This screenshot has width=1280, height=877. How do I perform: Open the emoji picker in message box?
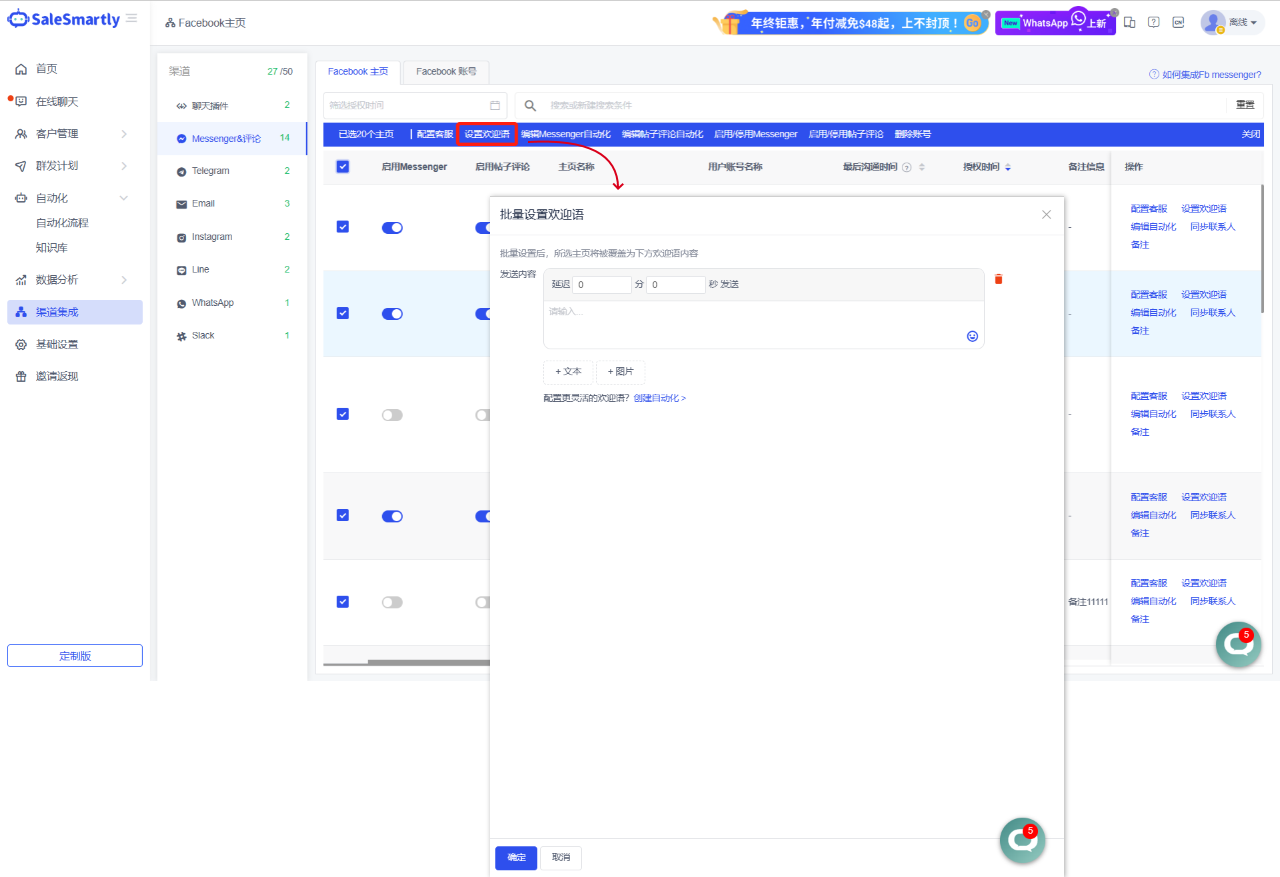pos(972,336)
